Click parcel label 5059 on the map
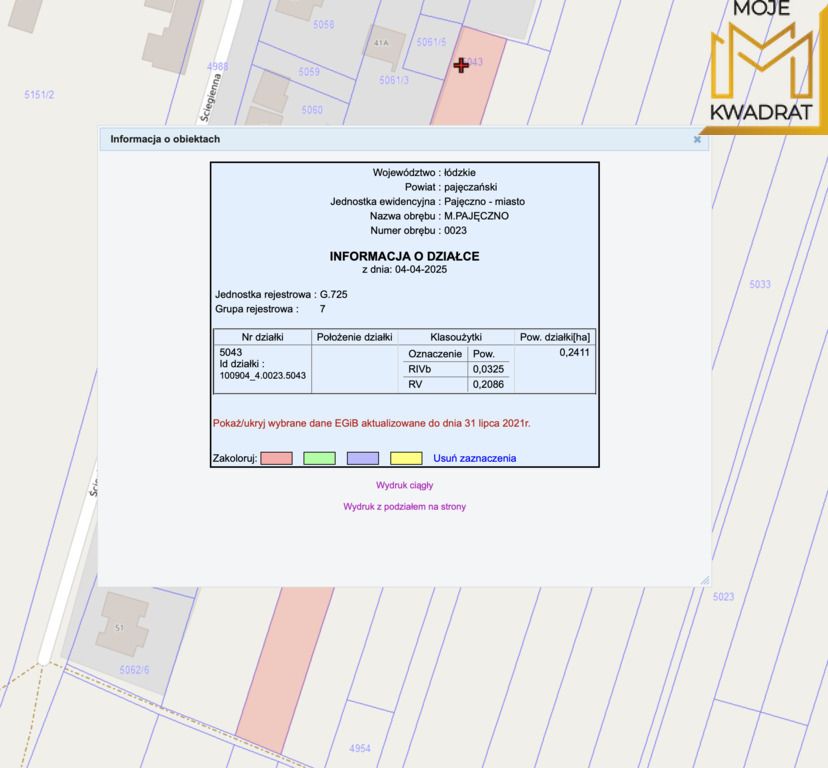Image resolution: width=828 pixels, height=768 pixels. (x=309, y=71)
